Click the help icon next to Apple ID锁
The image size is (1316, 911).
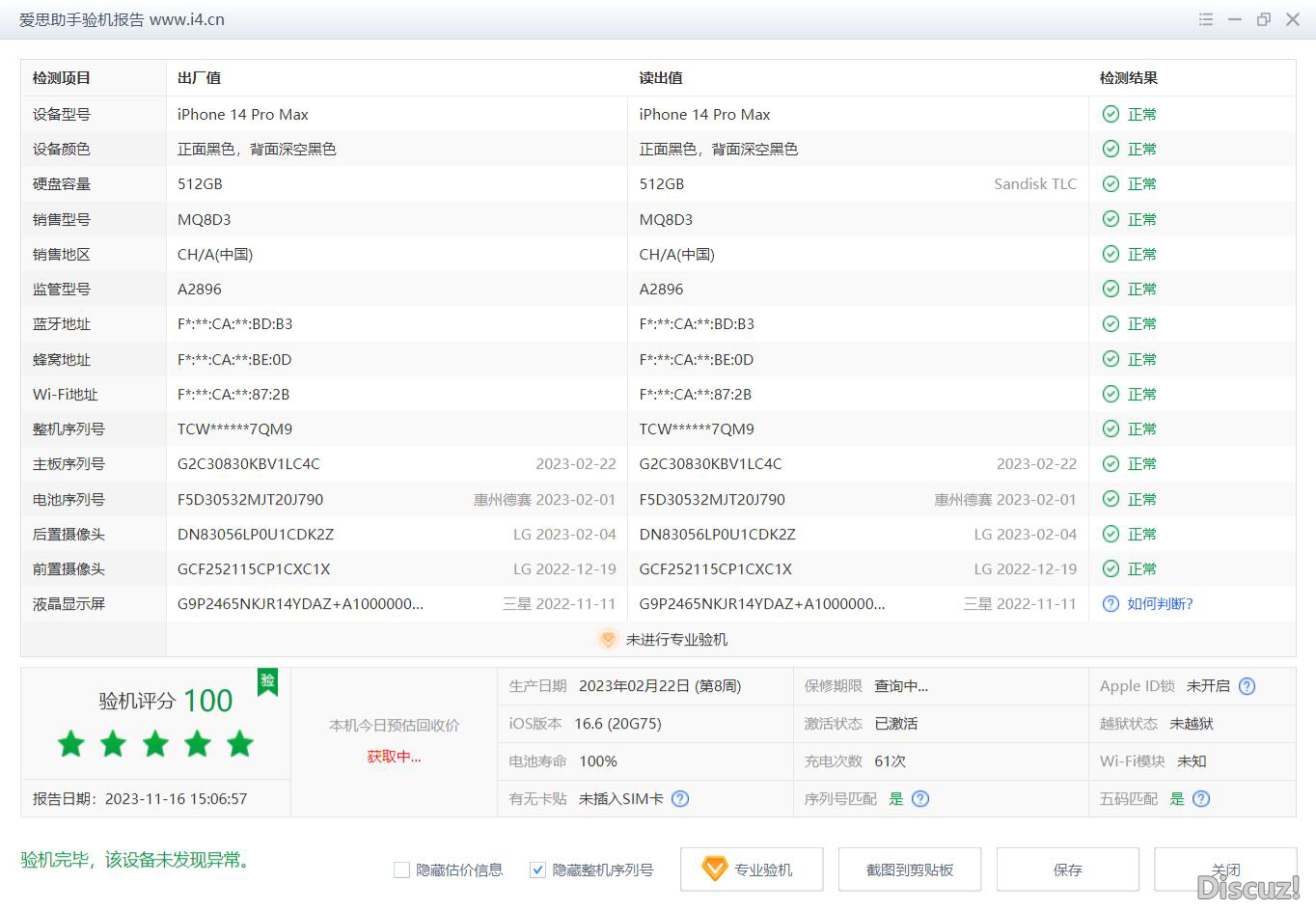(x=1247, y=686)
